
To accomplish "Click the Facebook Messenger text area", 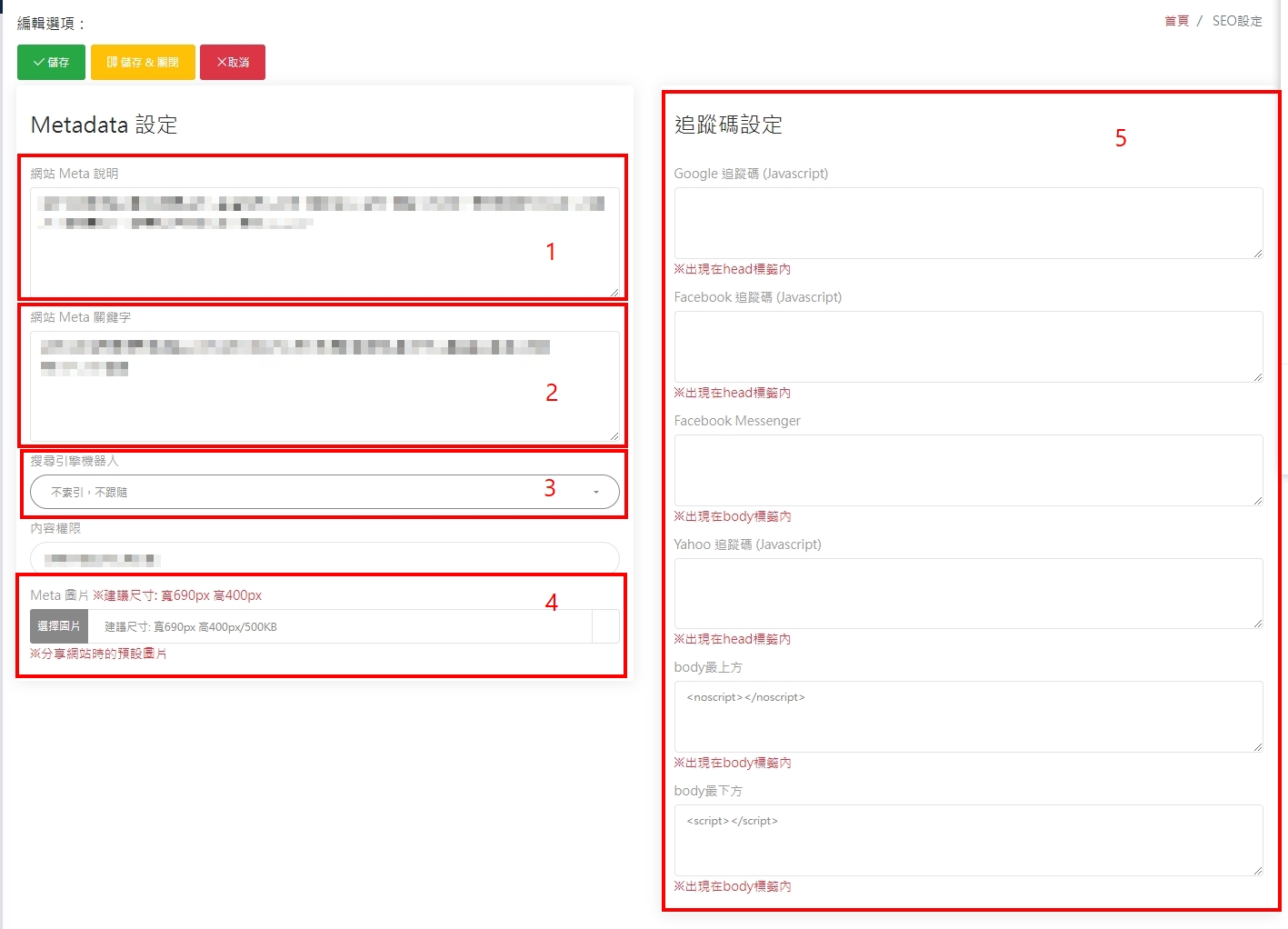I will click(968, 470).
